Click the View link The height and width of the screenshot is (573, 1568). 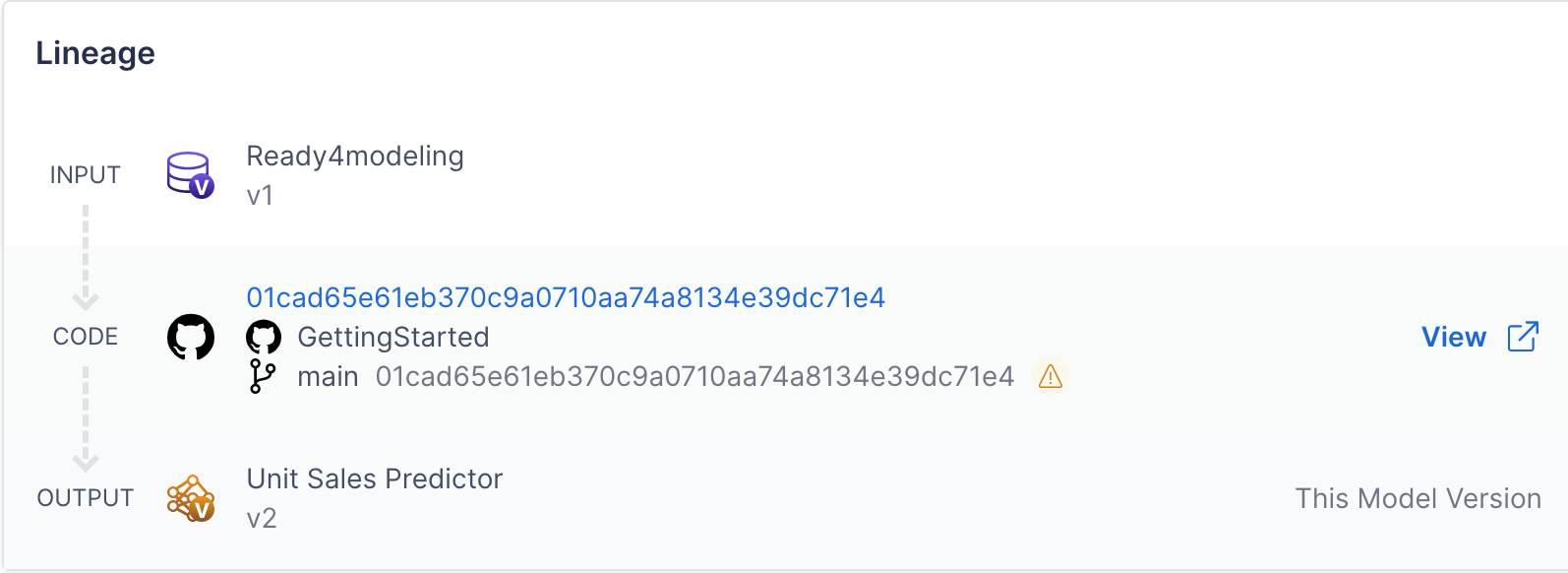coord(1453,337)
